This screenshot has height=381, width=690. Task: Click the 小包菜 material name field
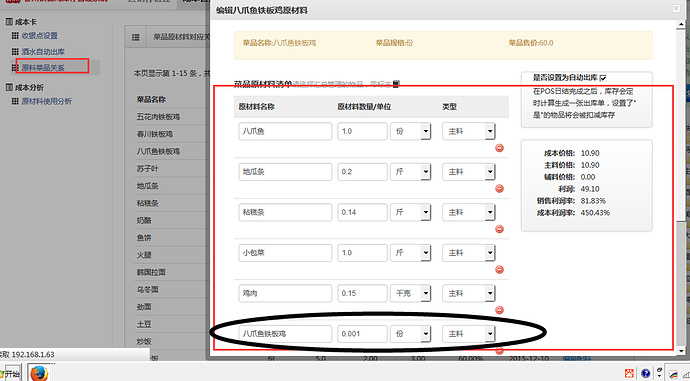pyautogui.click(x=285, y=253)
